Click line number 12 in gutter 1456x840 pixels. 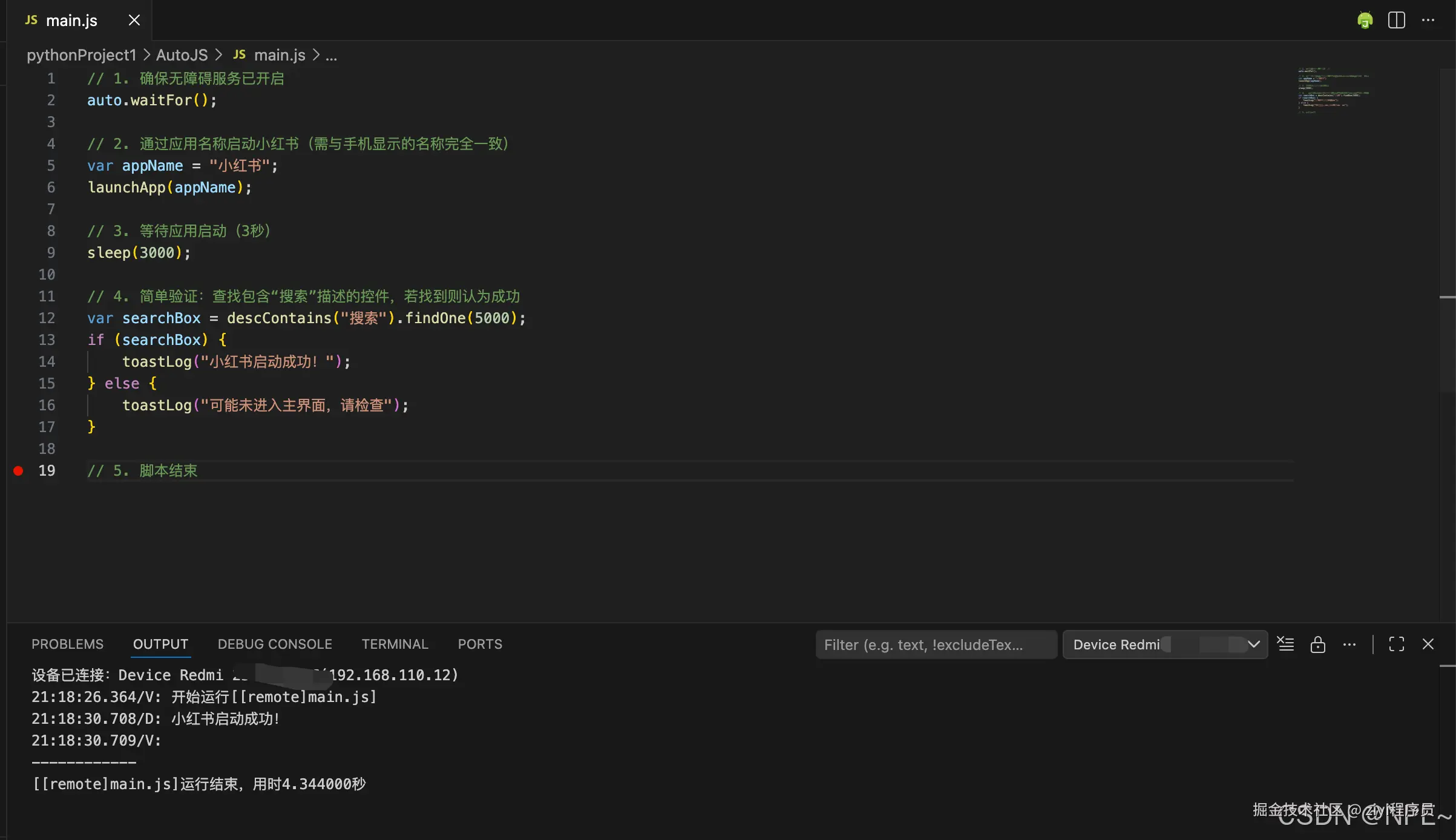click(x=47, y=318)
